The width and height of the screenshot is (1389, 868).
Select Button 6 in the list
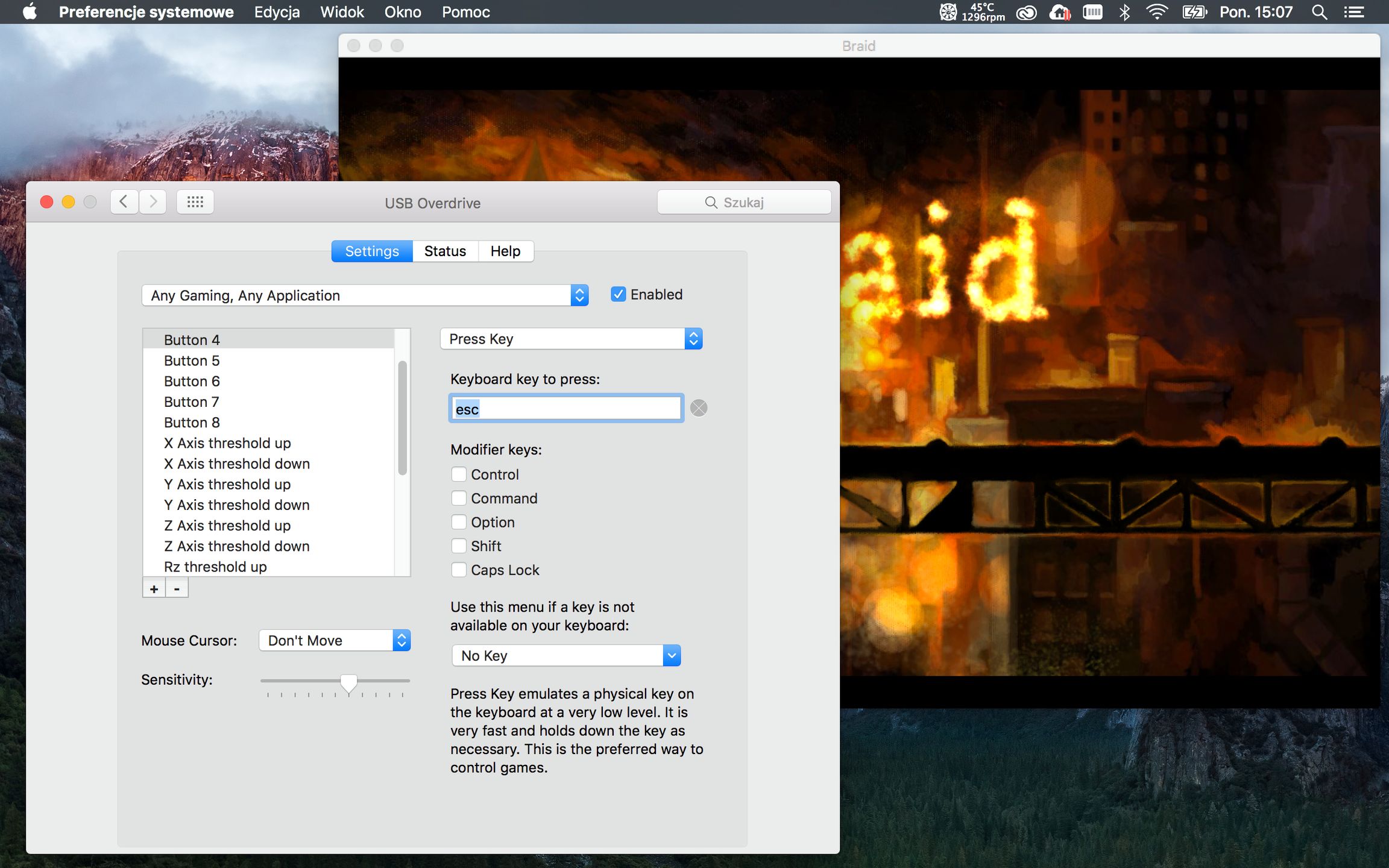coord(192,381)
